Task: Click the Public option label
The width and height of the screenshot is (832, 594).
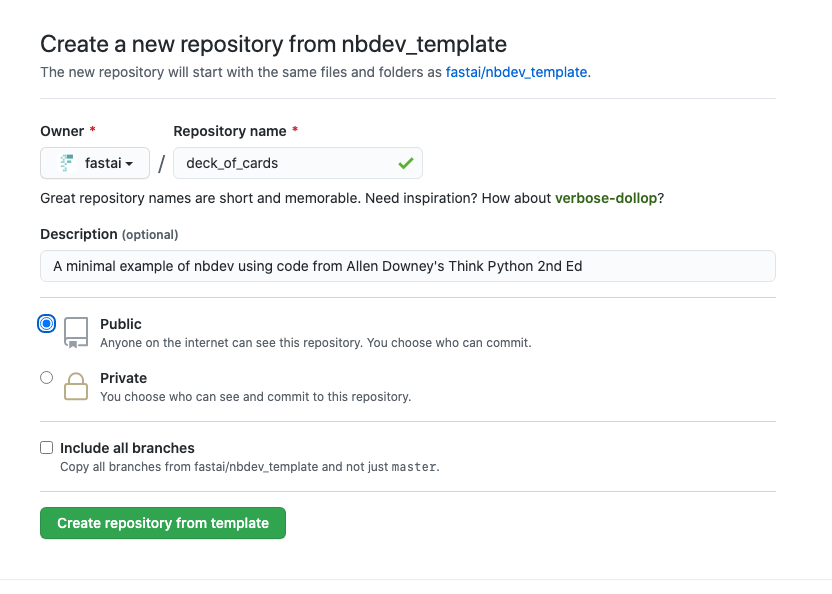Action: (121, 324)
